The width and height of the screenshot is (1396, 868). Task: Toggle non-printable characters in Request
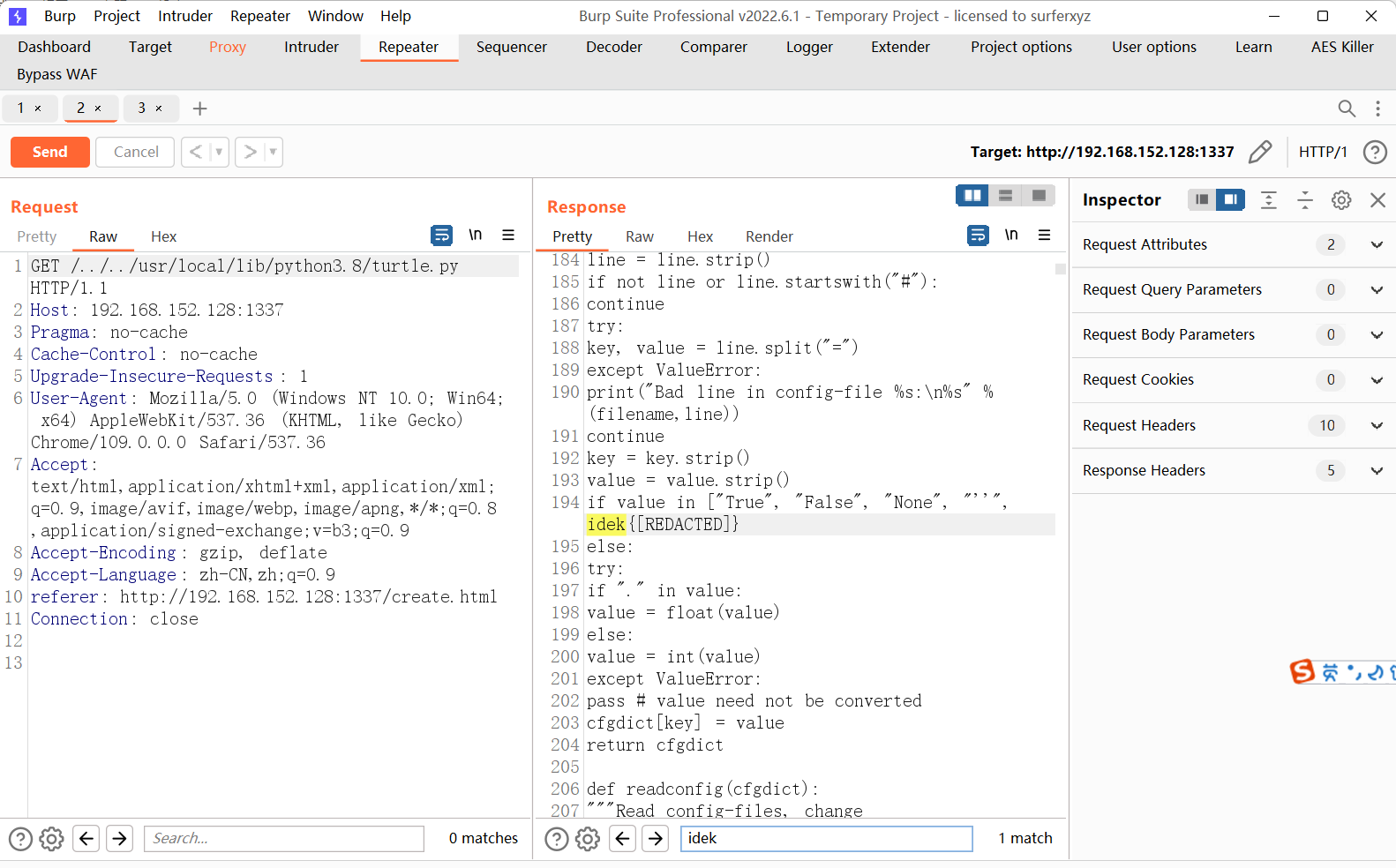coord(475,235)
